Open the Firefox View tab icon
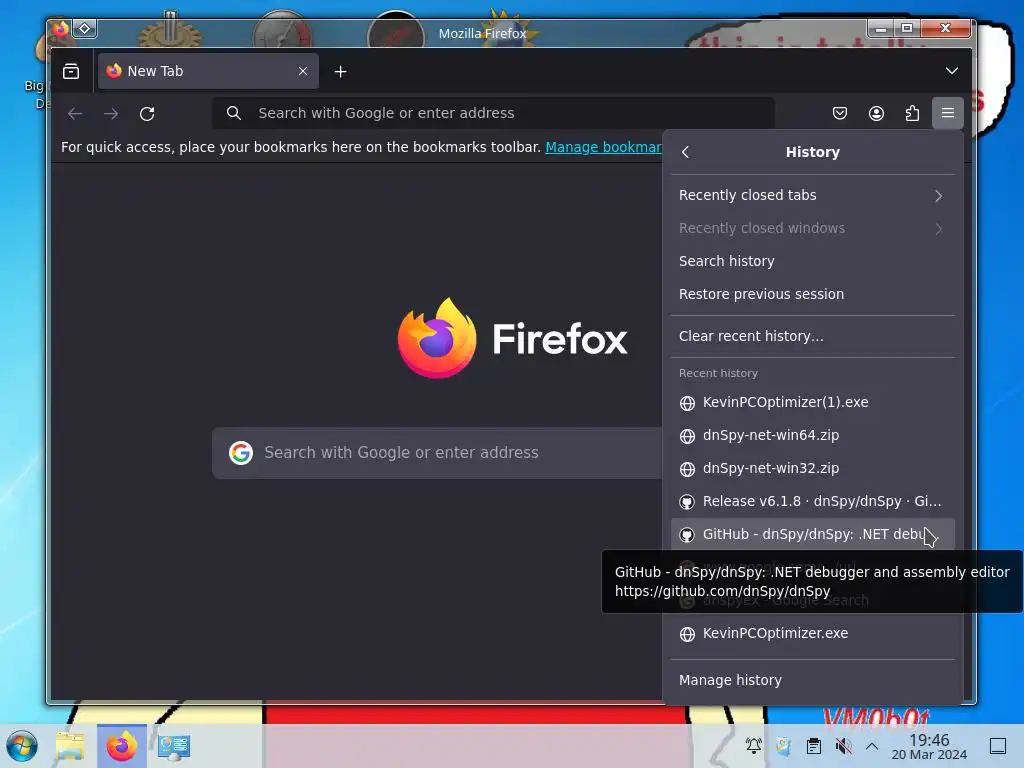1024x768 pixels. pyautogui.click(x=71, y=71)
